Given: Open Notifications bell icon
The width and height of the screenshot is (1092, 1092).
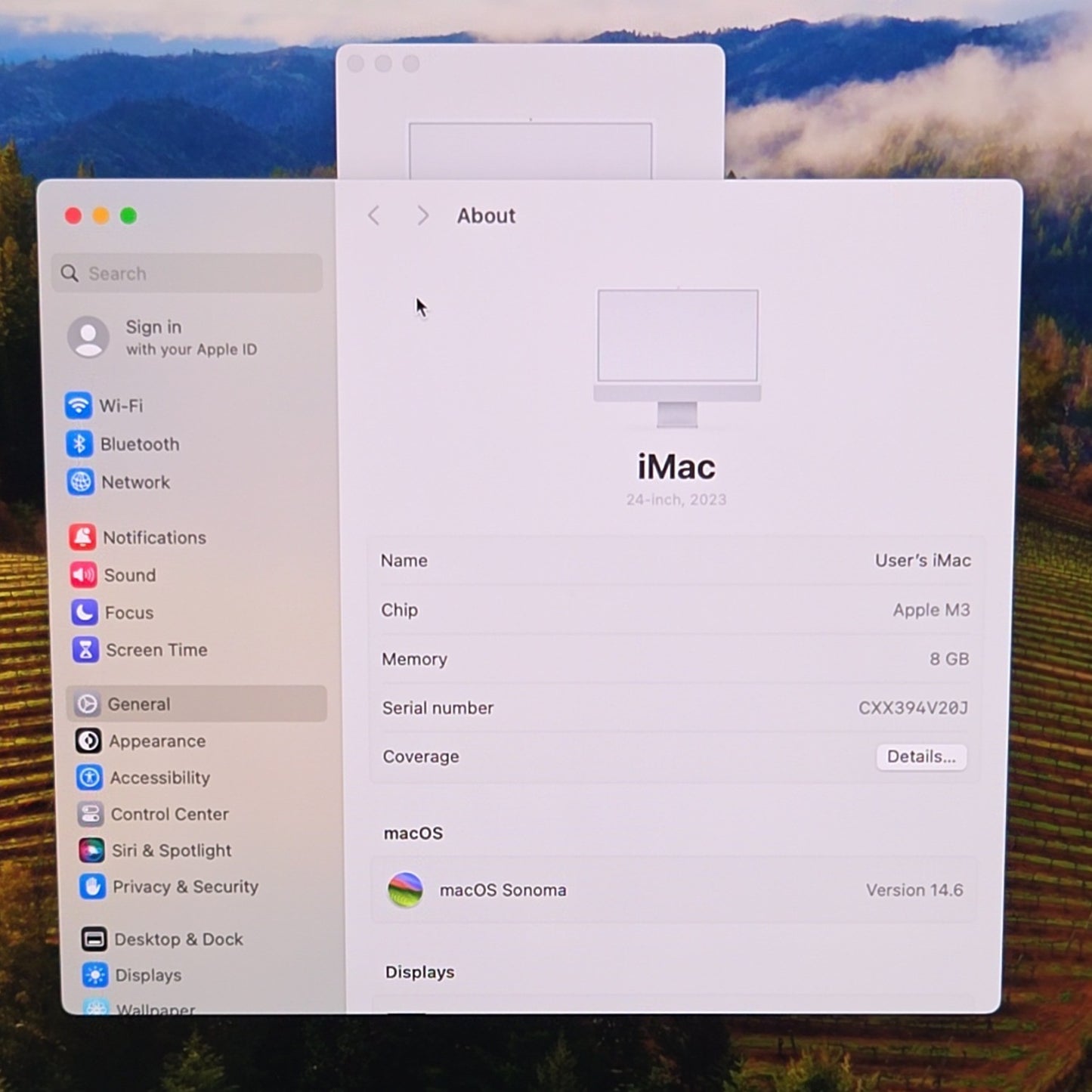Looking at the screenshot, I should point(82,537).
